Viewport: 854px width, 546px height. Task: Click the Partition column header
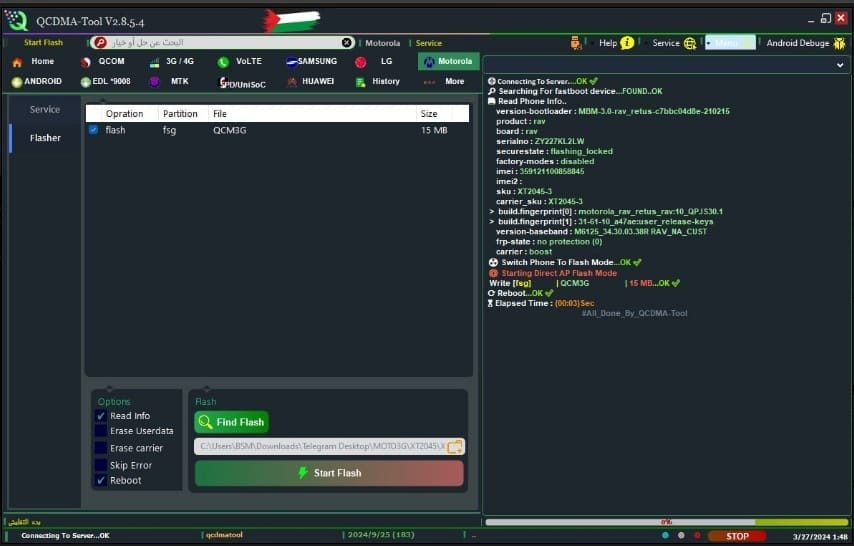180,113
